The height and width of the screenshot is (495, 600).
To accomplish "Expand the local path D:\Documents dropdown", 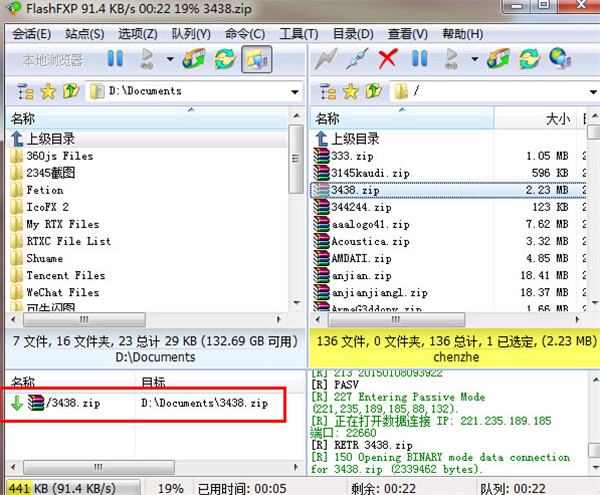I will tap(296, 91).
